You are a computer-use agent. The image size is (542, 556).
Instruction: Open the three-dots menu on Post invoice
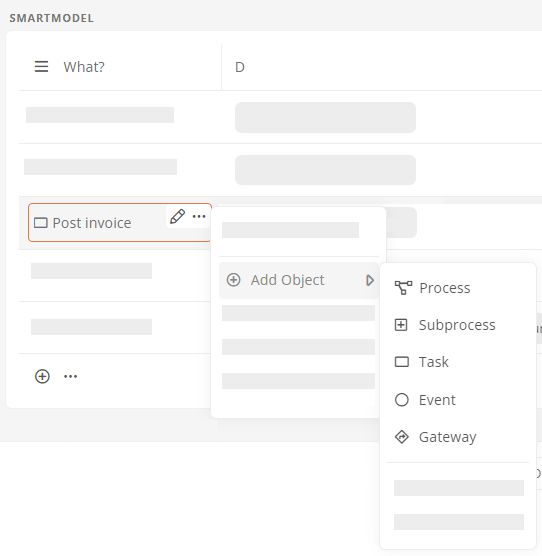pos(199,216)
